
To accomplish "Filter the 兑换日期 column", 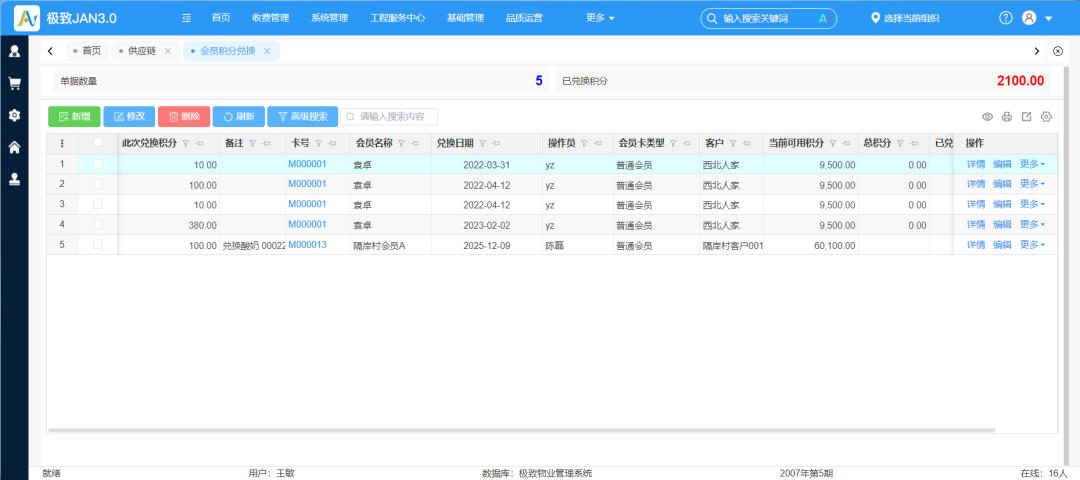I will pos(483,143).
